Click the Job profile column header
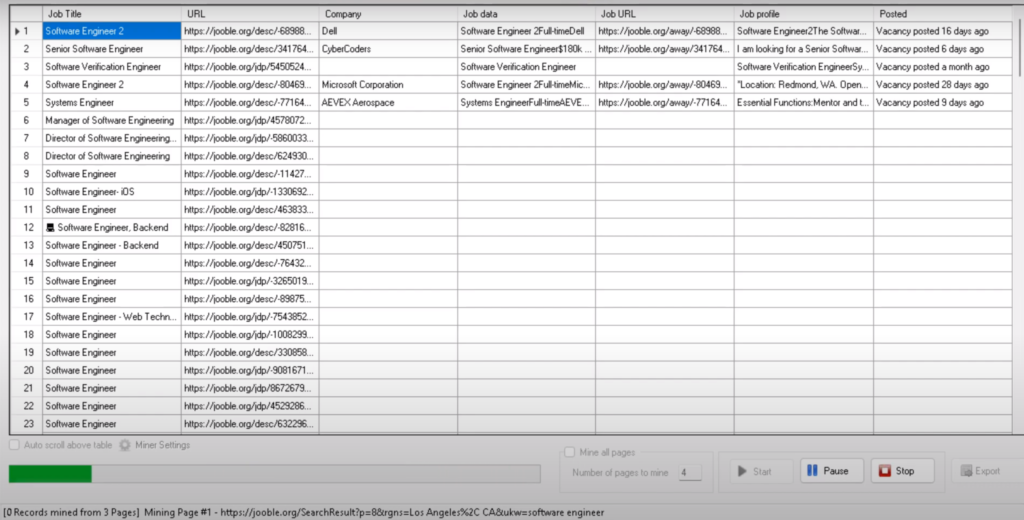This screenshot has height=520, width=1024. (803, 14)
